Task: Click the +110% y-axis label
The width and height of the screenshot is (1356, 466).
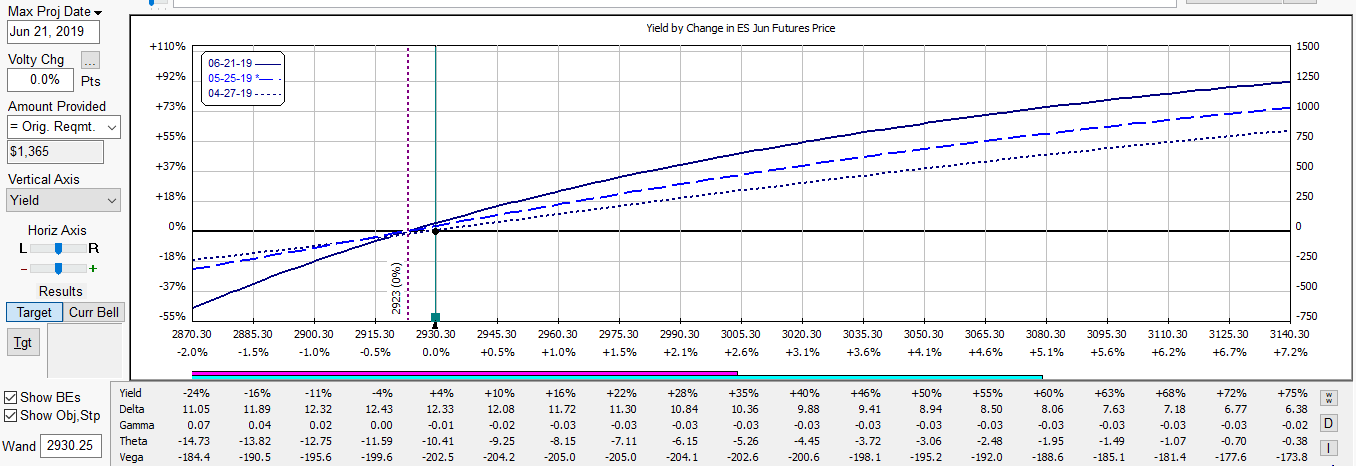Action: tap(167, 46)
